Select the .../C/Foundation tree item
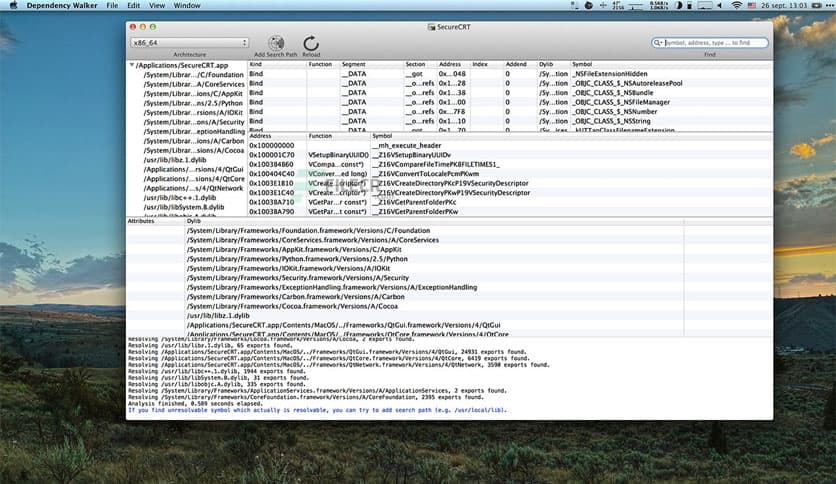This screenshot has width=836, height=484. pos(193,75)
